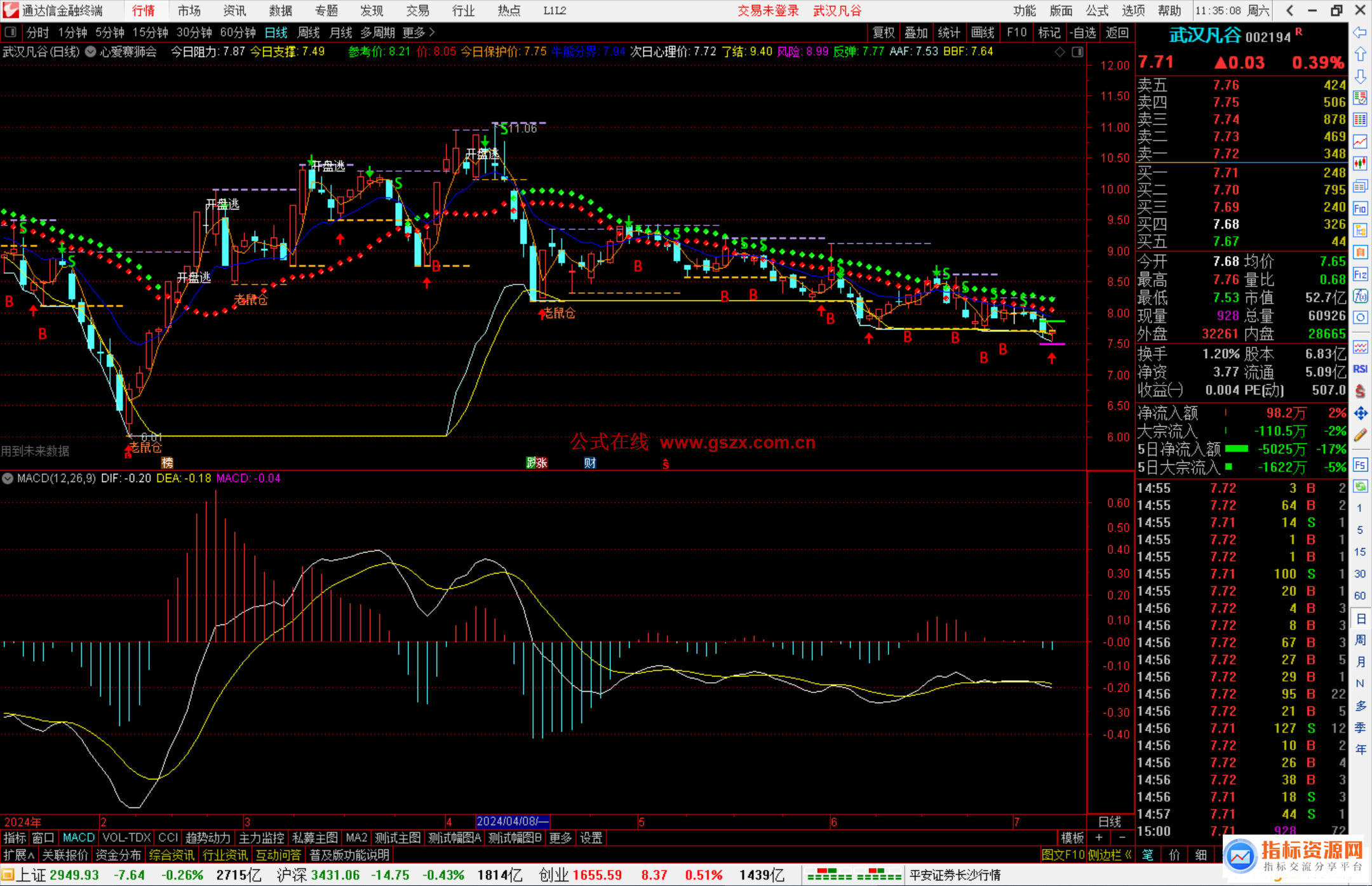Select the 15-minute period in sidebar
The image size is (1372, 886).
click(1360, 552)
